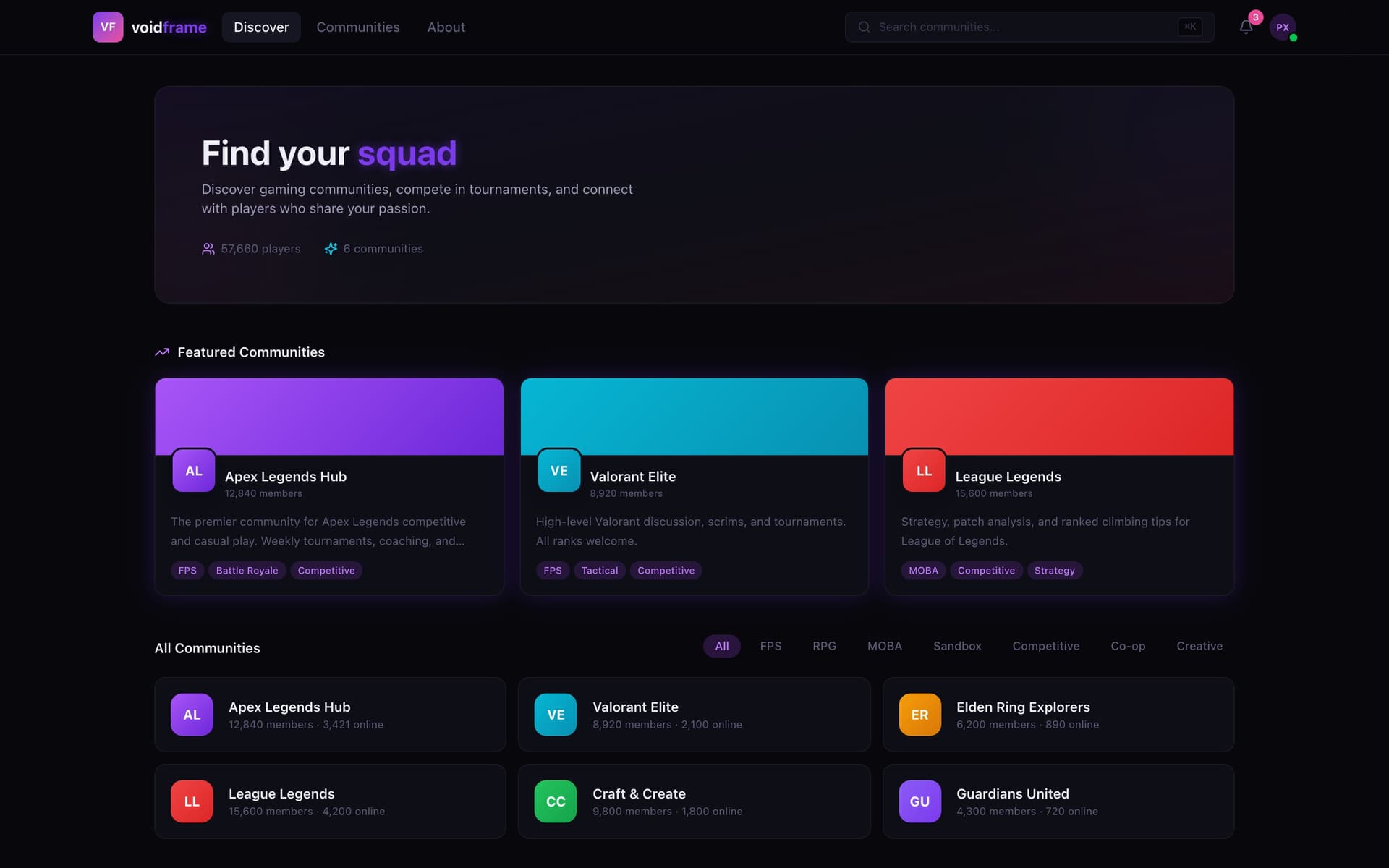Click the LL icon in All Communities list
This screenshot has height=868, width=1389.
coord(192,801)
